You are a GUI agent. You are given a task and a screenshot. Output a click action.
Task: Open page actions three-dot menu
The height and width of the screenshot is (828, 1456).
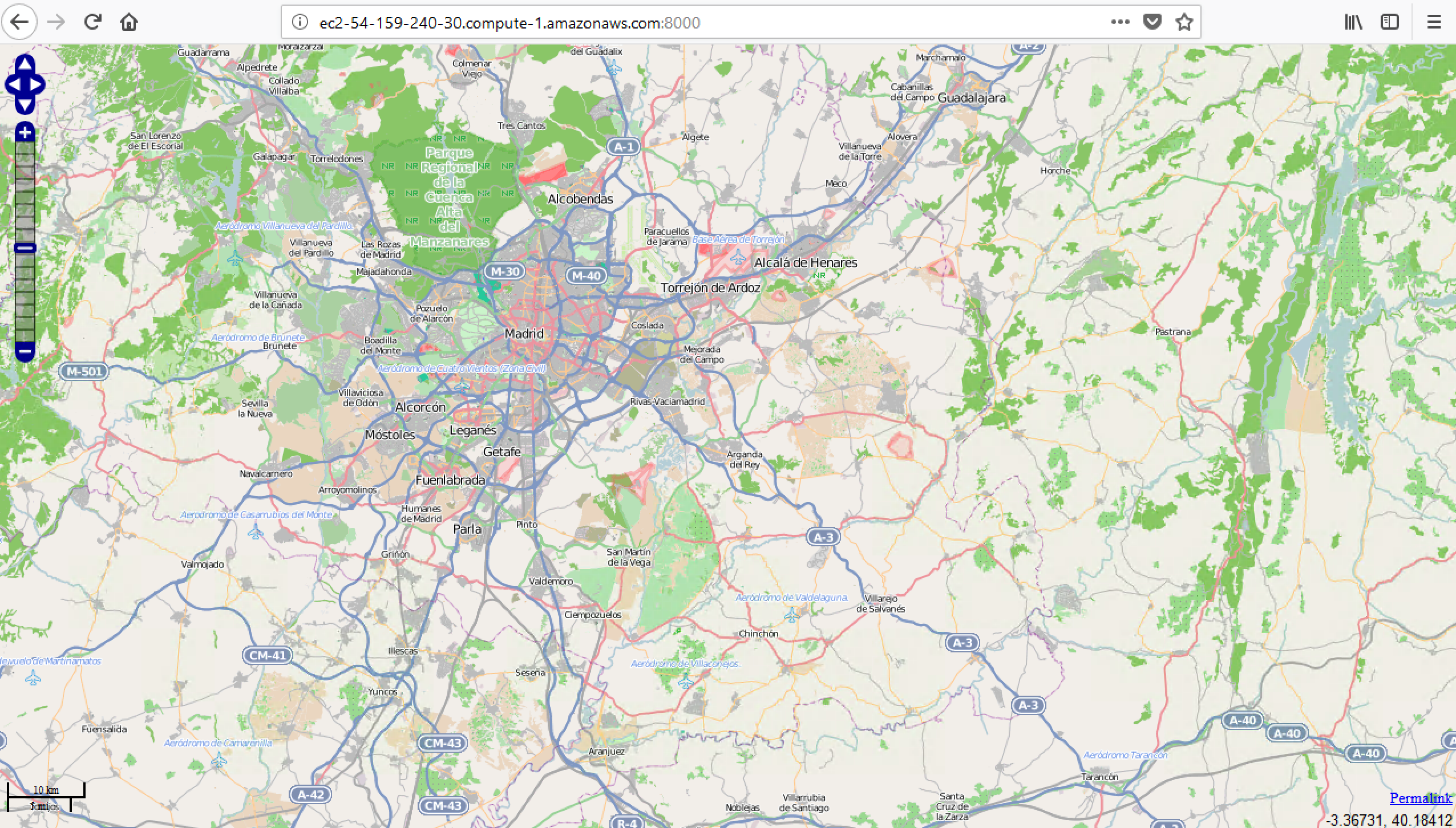1120,22
